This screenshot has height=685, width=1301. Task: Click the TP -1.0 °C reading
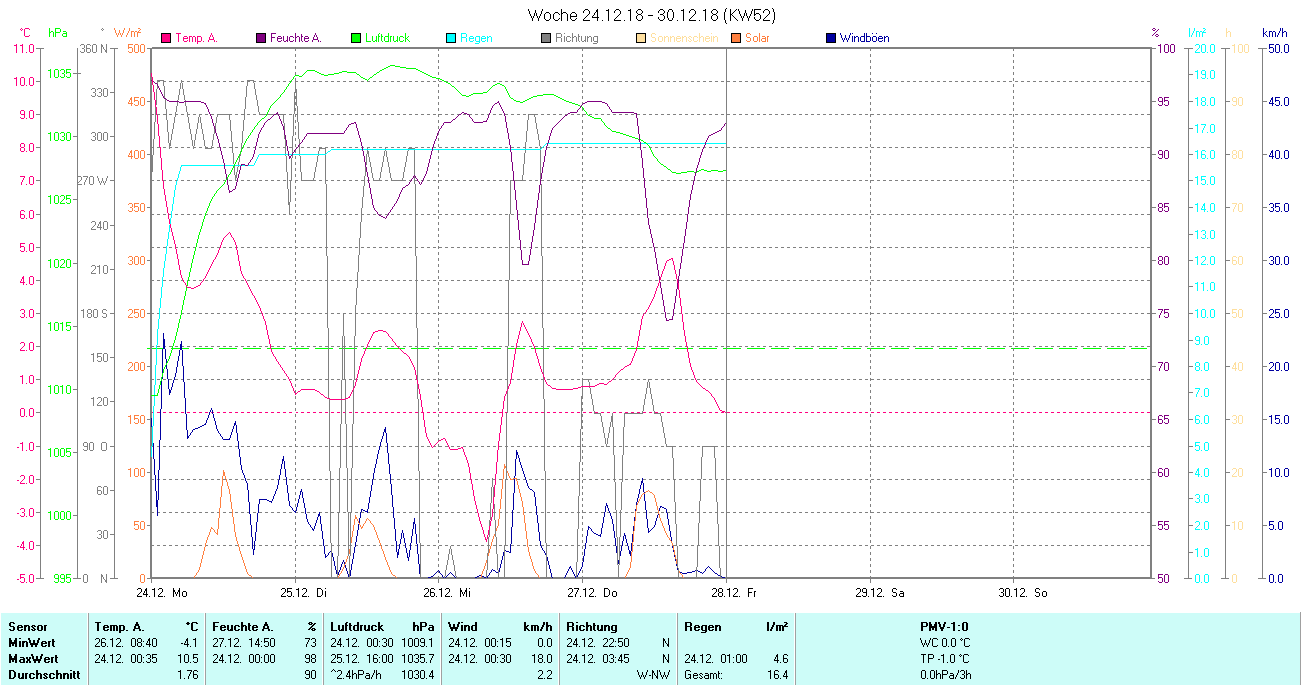pos(944,659)
